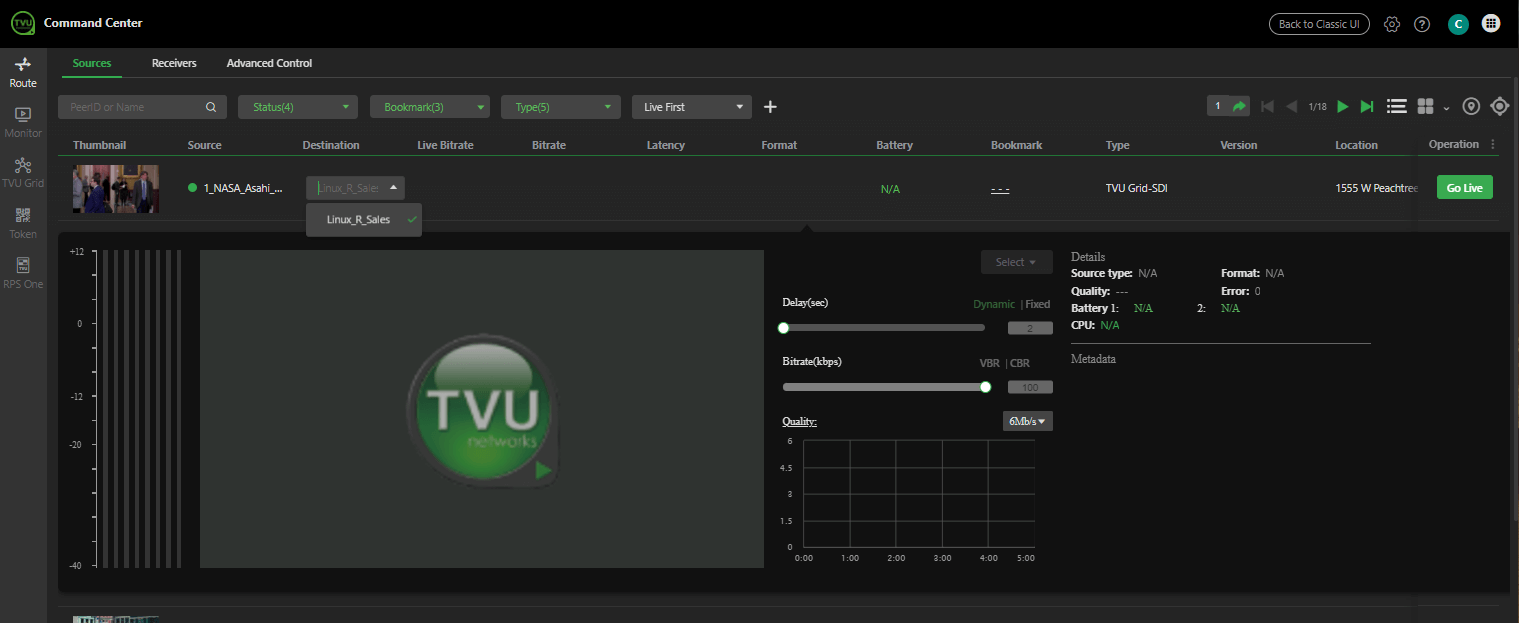Open the TVU Grid sidebar section
Image resolution: width=1519 pixels, height=623 pixels.
23,173
